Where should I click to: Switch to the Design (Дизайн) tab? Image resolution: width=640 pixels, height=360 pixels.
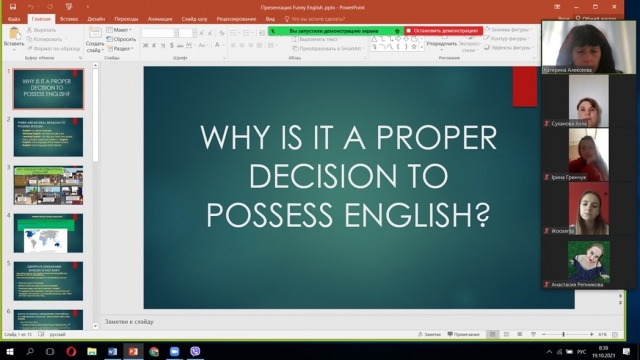point(96,19)
